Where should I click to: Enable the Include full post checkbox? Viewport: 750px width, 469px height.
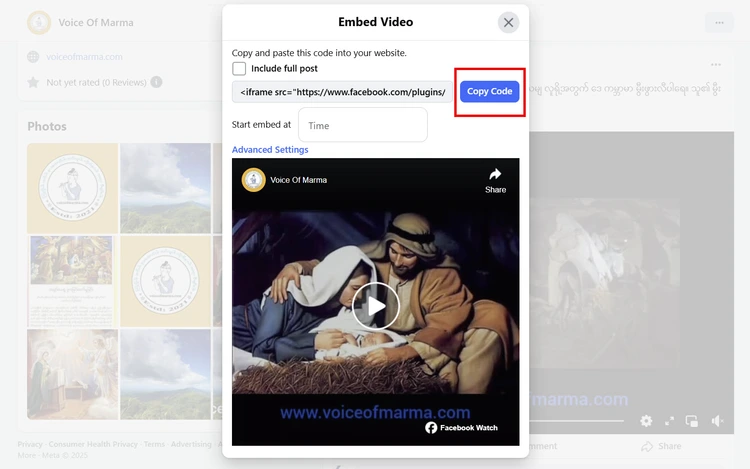coord(239,69)
